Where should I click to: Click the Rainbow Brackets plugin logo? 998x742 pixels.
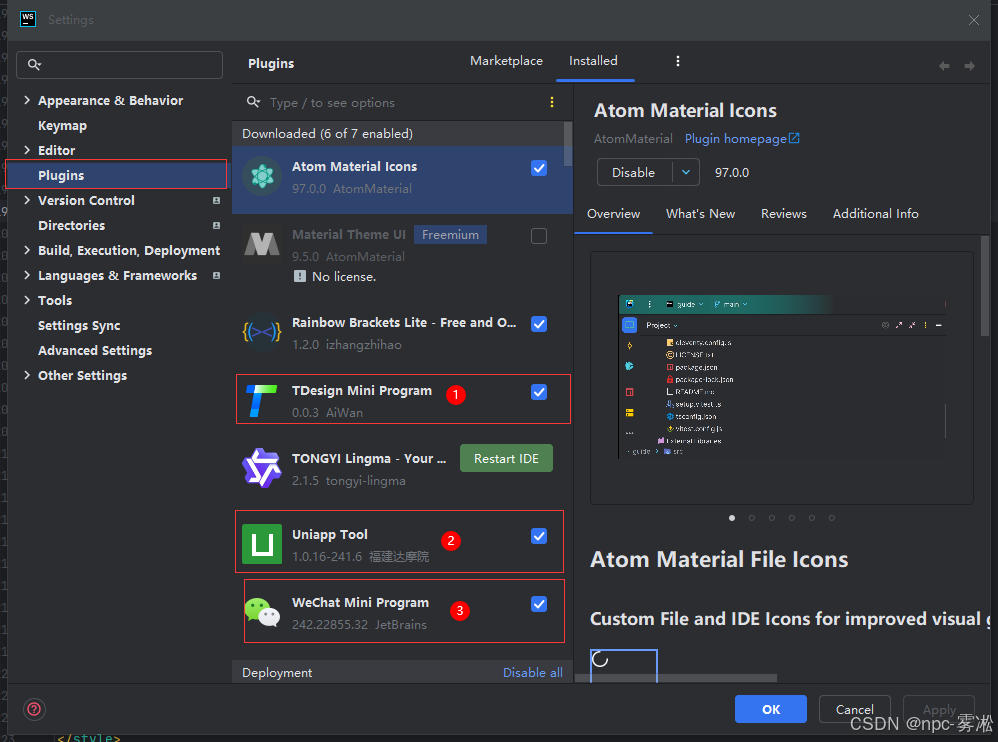[262, 332]
